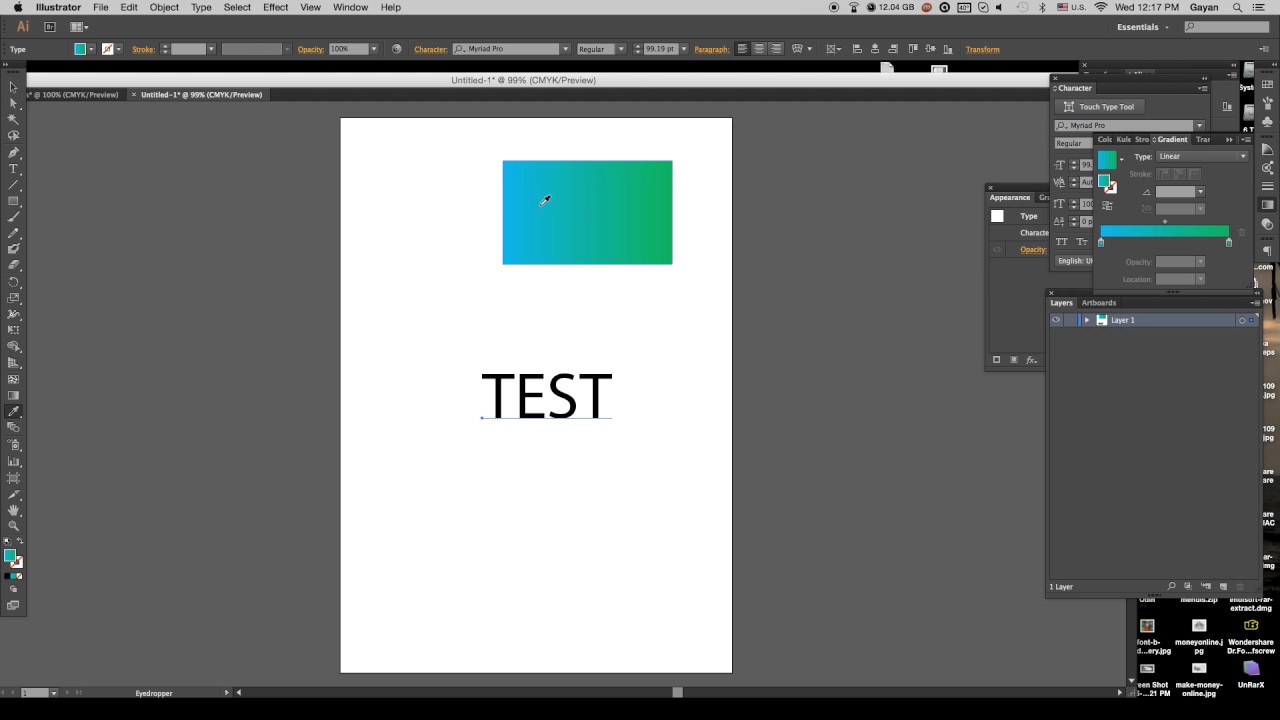Click the Transform link in the control bar

[x=982, y=49]
